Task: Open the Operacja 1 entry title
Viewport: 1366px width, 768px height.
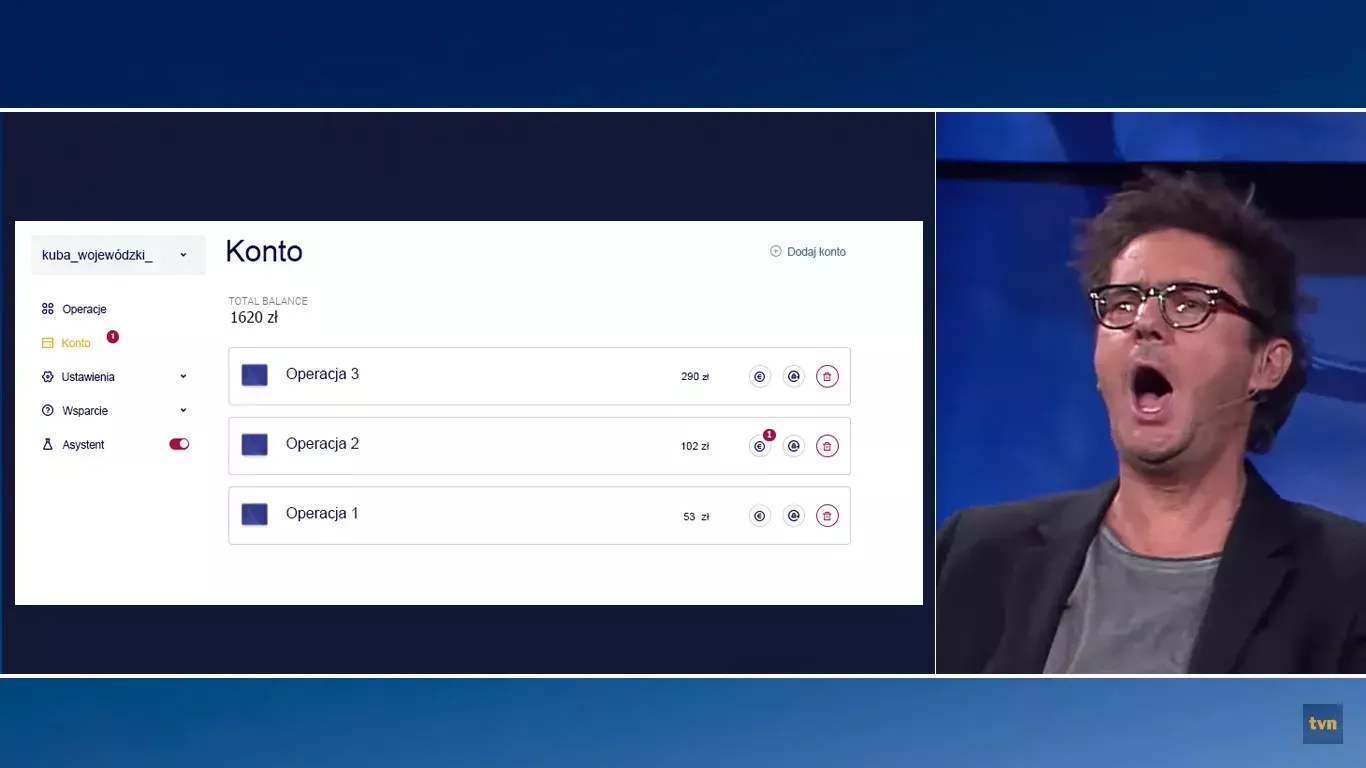Action: click(x=322, y=513)
